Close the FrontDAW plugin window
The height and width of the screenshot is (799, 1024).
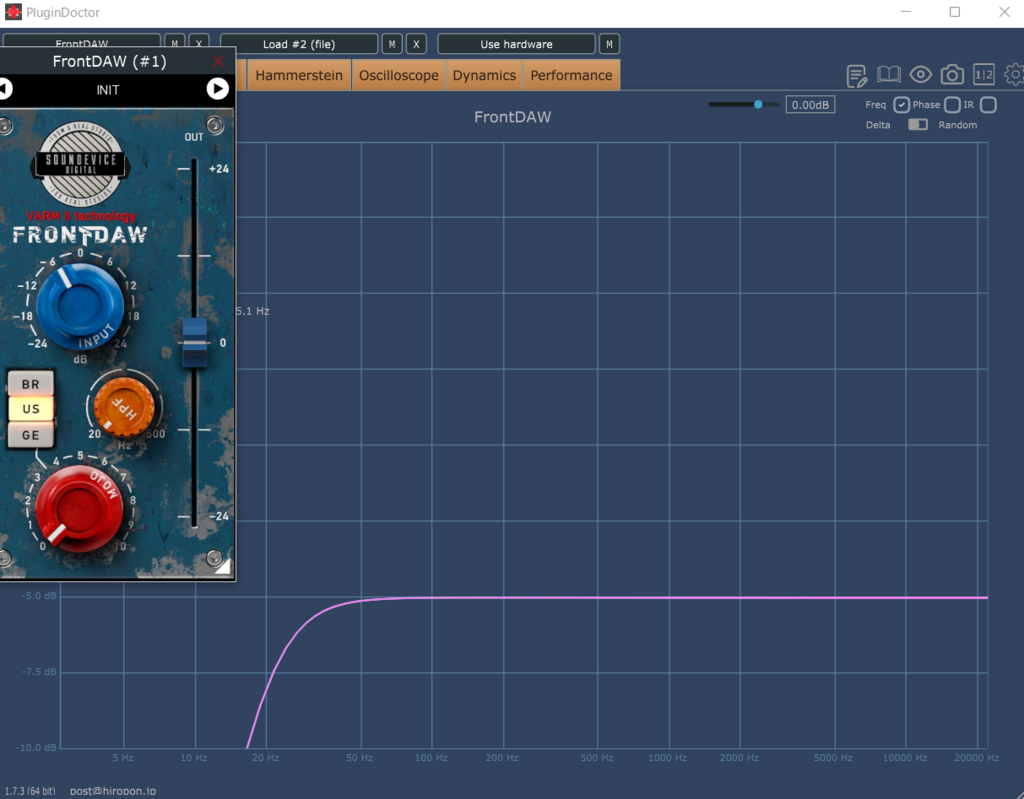coord(218,61)
